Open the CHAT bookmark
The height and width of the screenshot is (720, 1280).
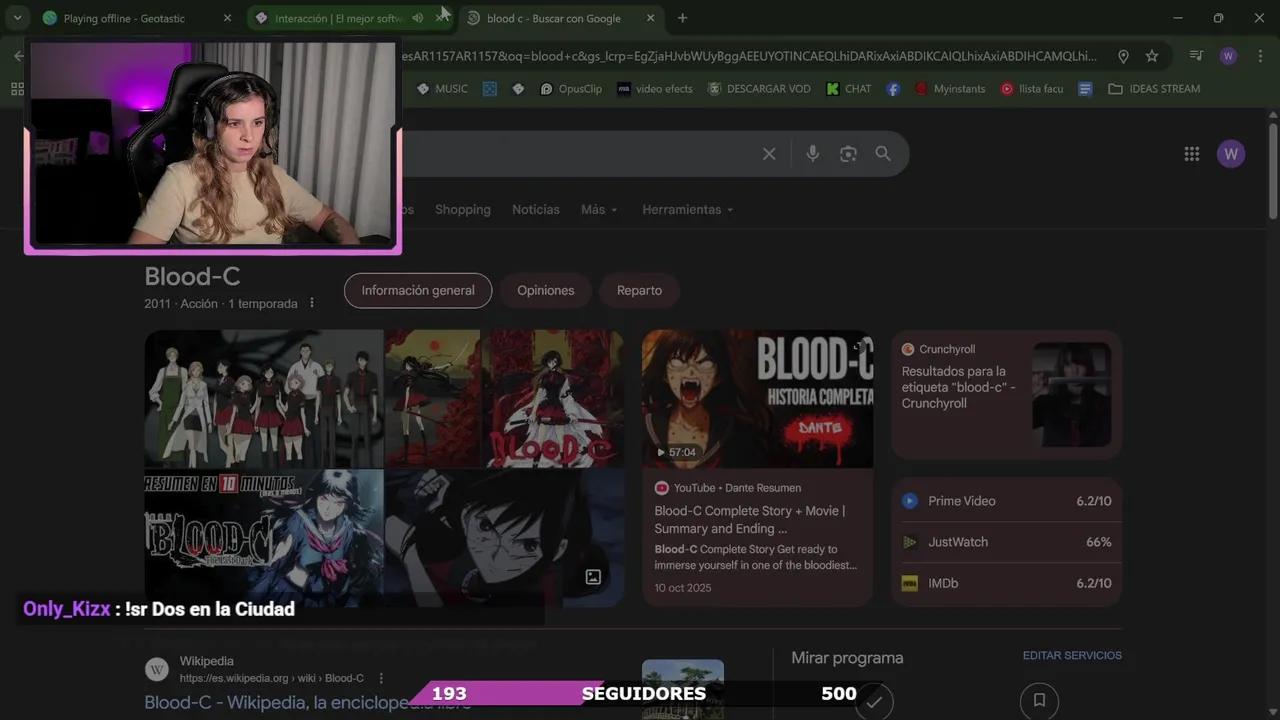(x=848, y=89)
